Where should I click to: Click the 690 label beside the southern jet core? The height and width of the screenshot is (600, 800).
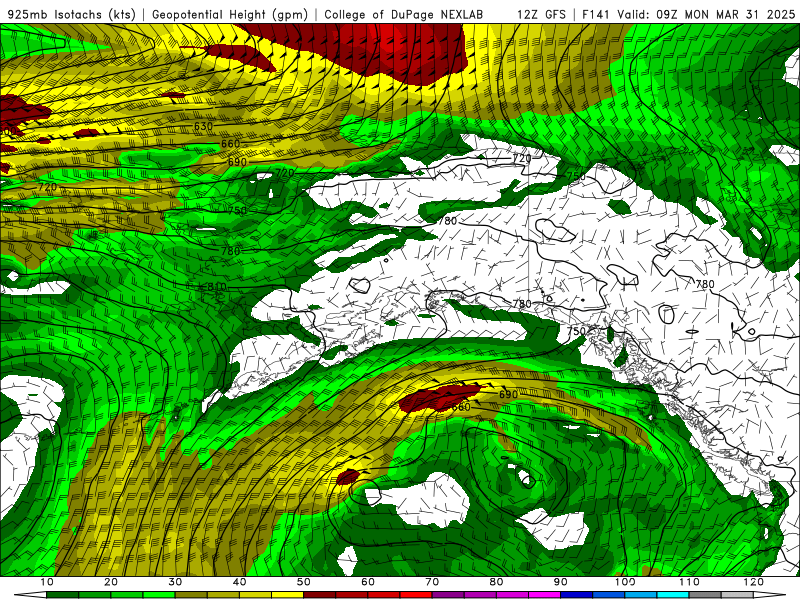[x=508, y=394]
